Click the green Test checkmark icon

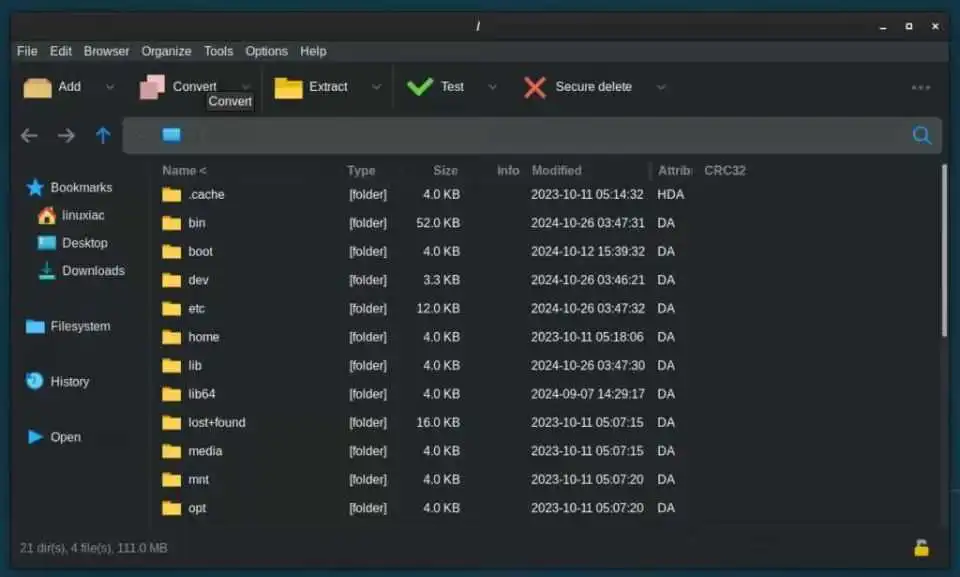(420, 87)
